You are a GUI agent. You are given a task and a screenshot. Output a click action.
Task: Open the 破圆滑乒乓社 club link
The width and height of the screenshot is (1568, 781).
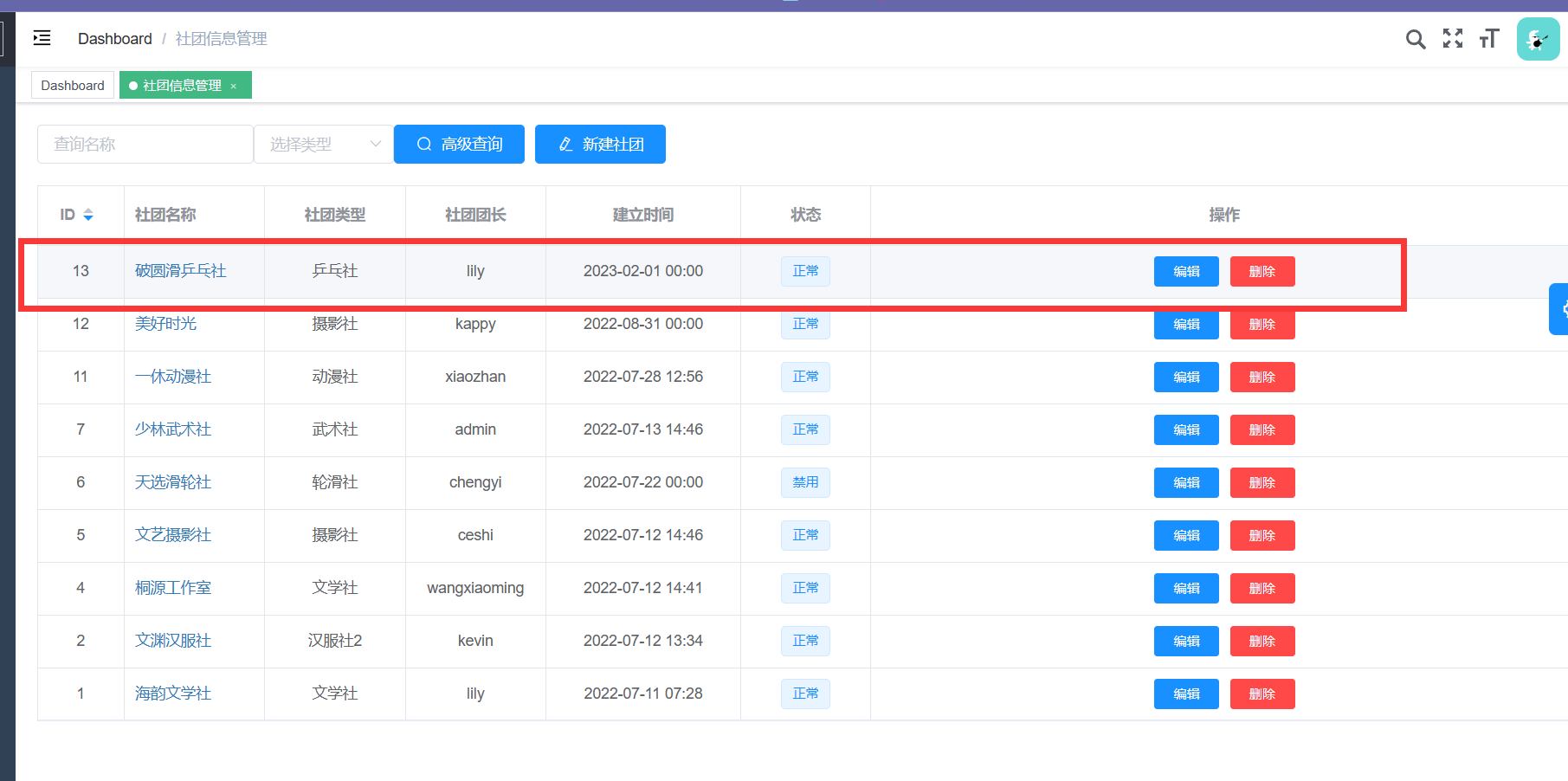click(180, 271)
